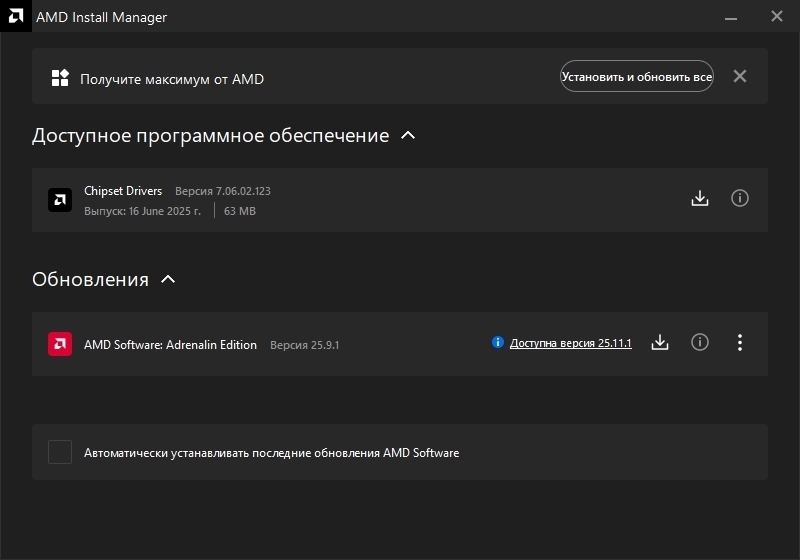Dismiss the Получите максимум от AMD banner

pyautogui.click(x=740, y=76)
